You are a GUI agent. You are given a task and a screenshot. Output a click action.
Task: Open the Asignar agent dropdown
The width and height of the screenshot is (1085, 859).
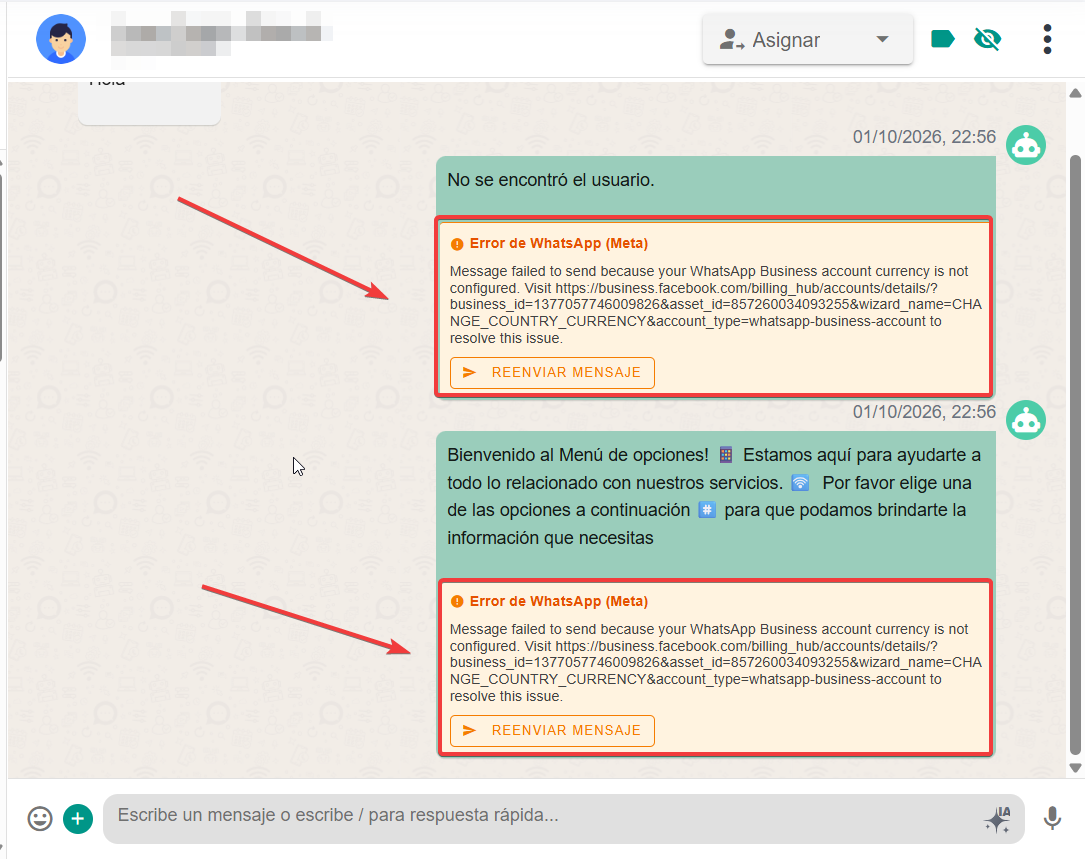click(x=808, y=39)
